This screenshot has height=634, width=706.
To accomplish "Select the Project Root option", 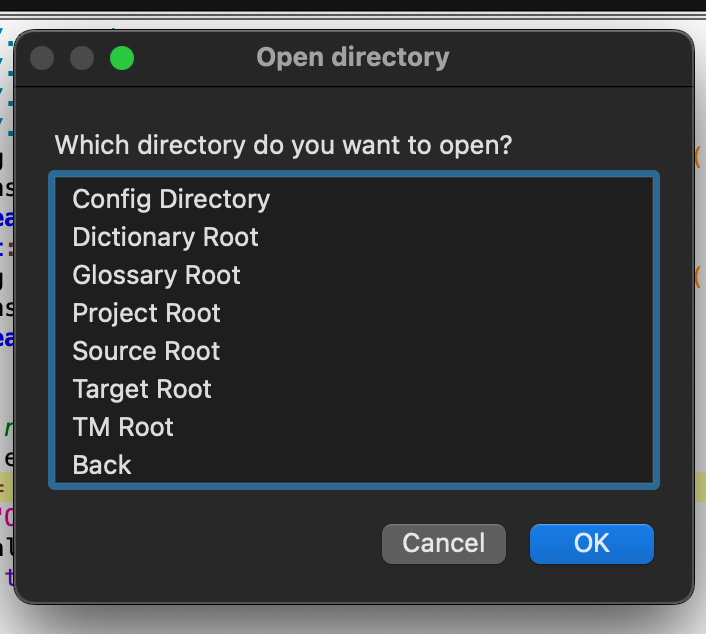I will click(146, 313).
